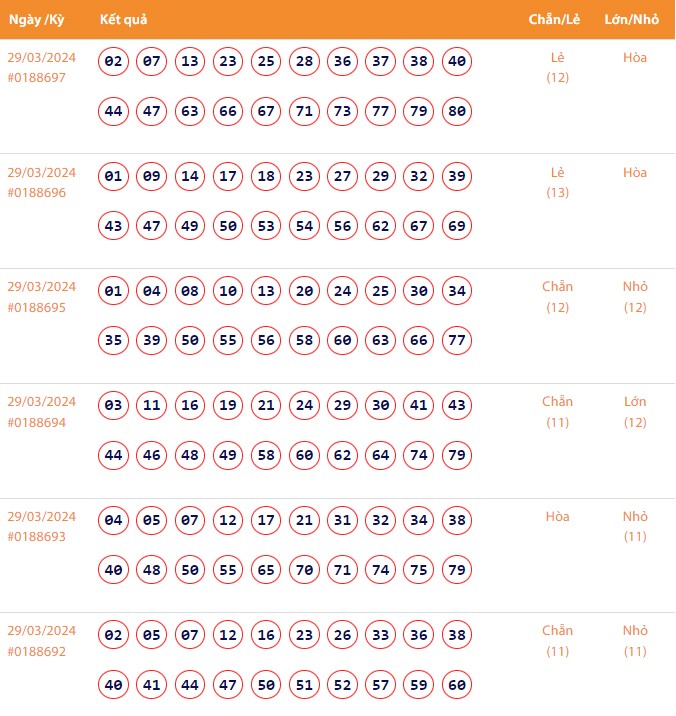Click the Lớn (12) result
This screenshot has width=676, height=716.
point(635,411)
